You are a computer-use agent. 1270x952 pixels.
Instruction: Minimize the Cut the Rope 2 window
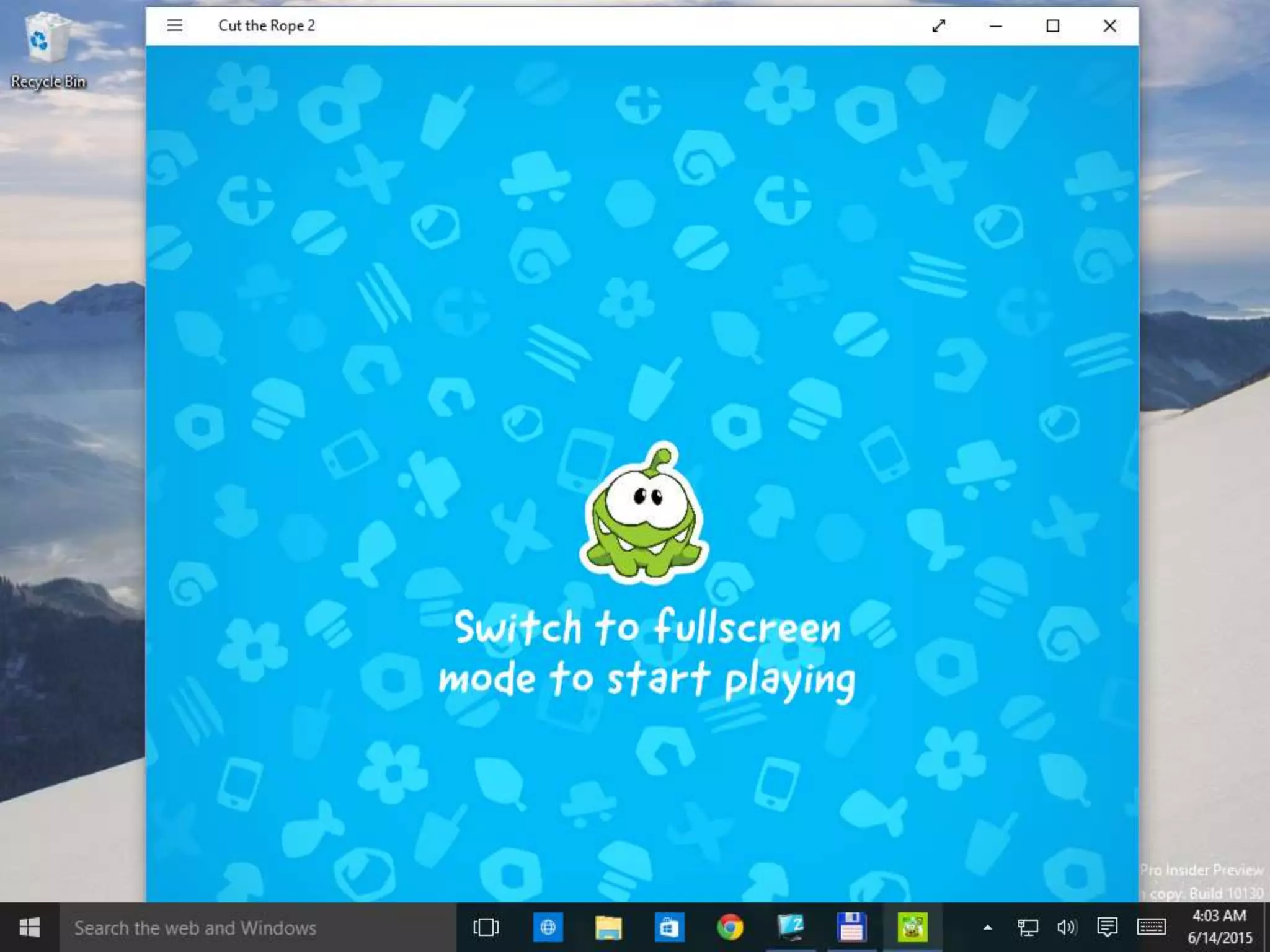(x=996, y=25)
